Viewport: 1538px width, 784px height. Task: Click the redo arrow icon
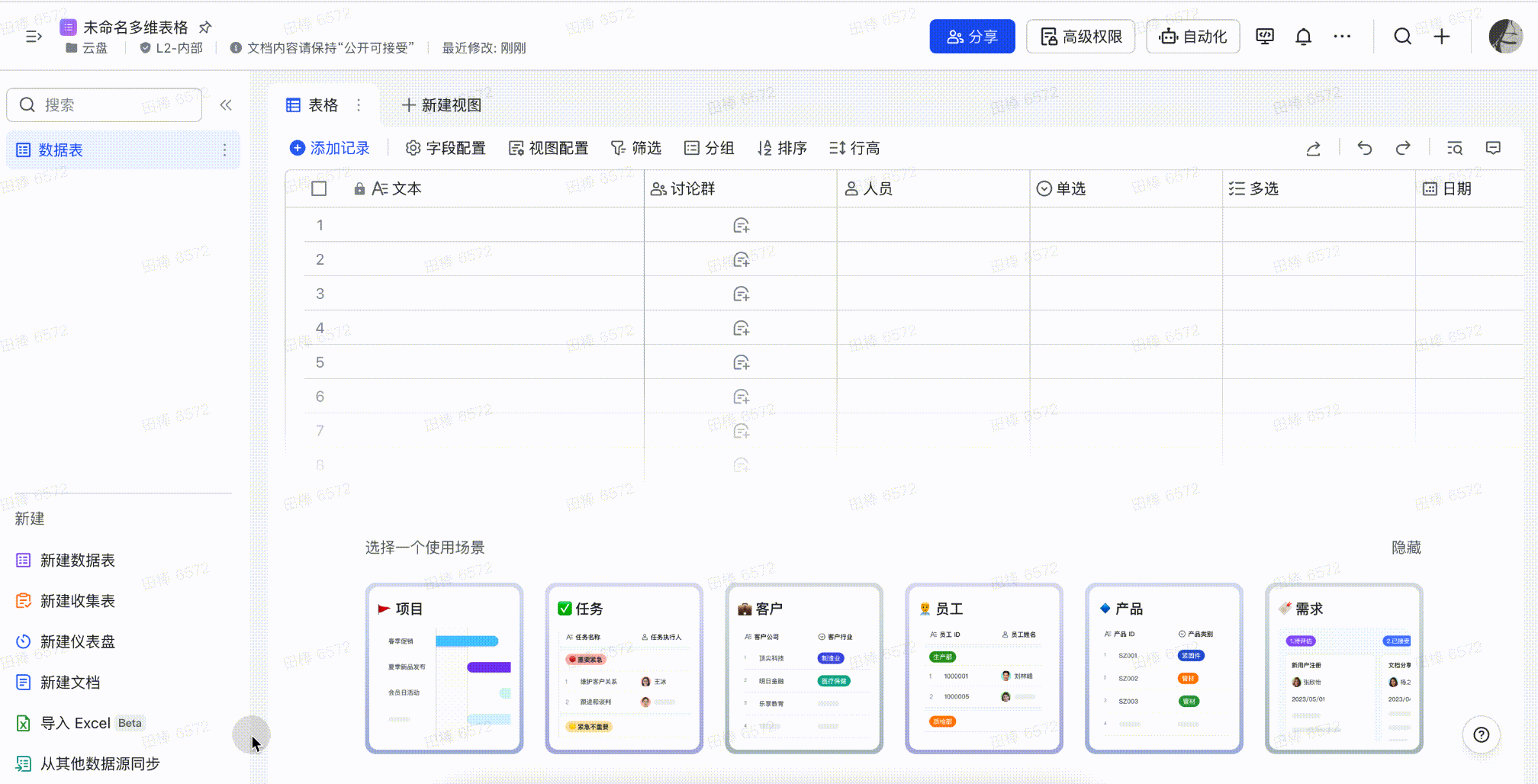pos(1403,148)
